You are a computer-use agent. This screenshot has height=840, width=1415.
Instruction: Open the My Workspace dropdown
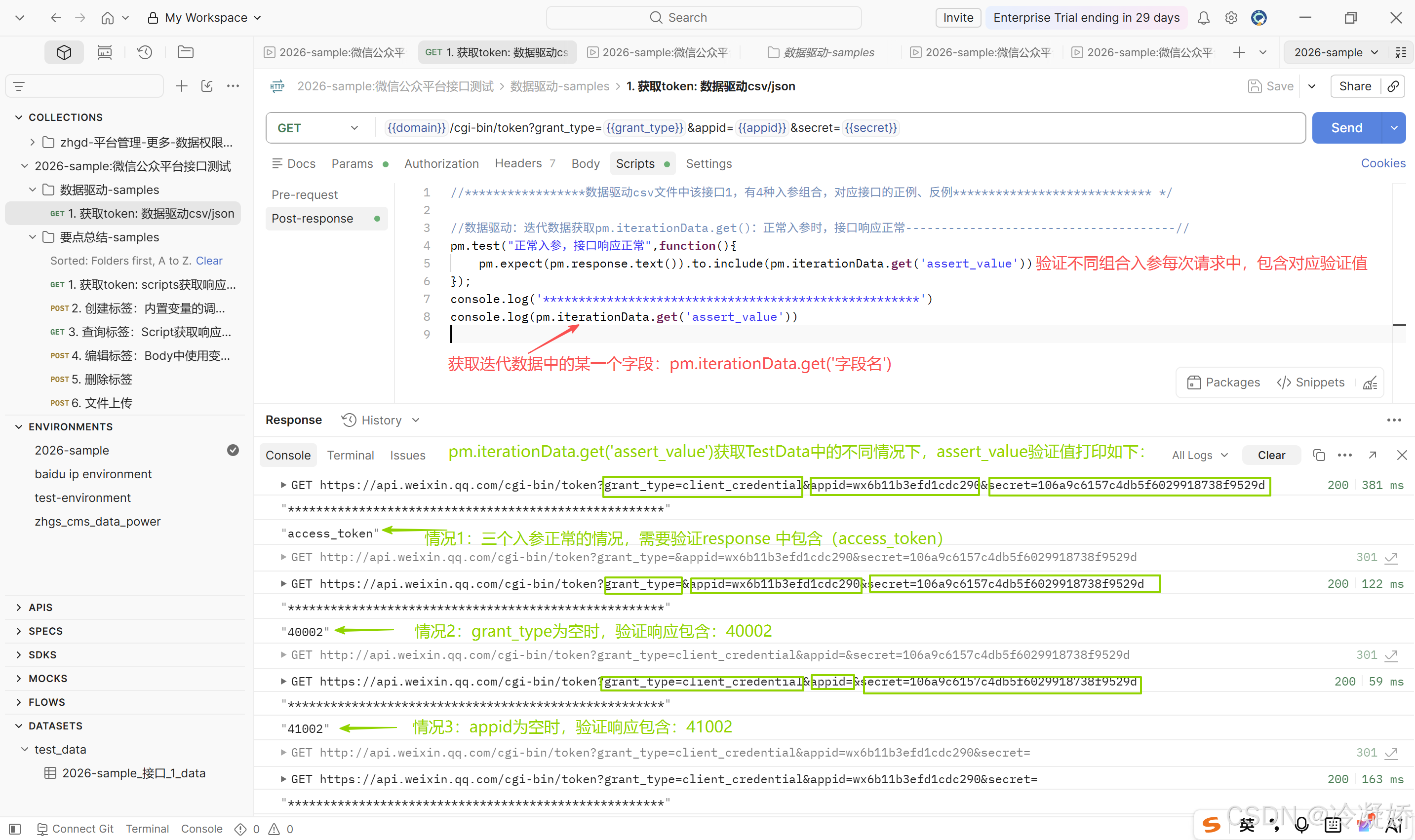tap(205, 18)
